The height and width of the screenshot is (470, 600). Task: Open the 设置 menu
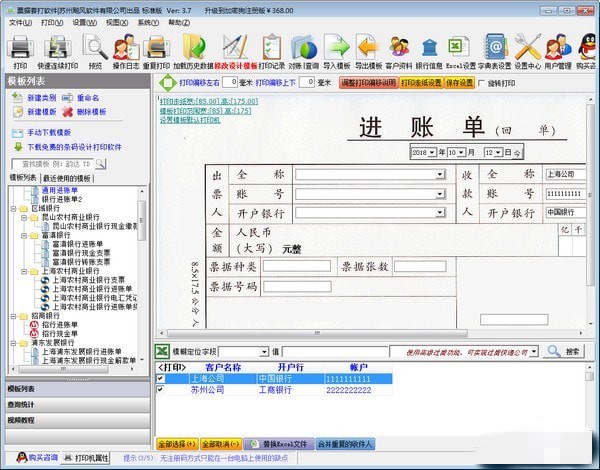point(84,23)
